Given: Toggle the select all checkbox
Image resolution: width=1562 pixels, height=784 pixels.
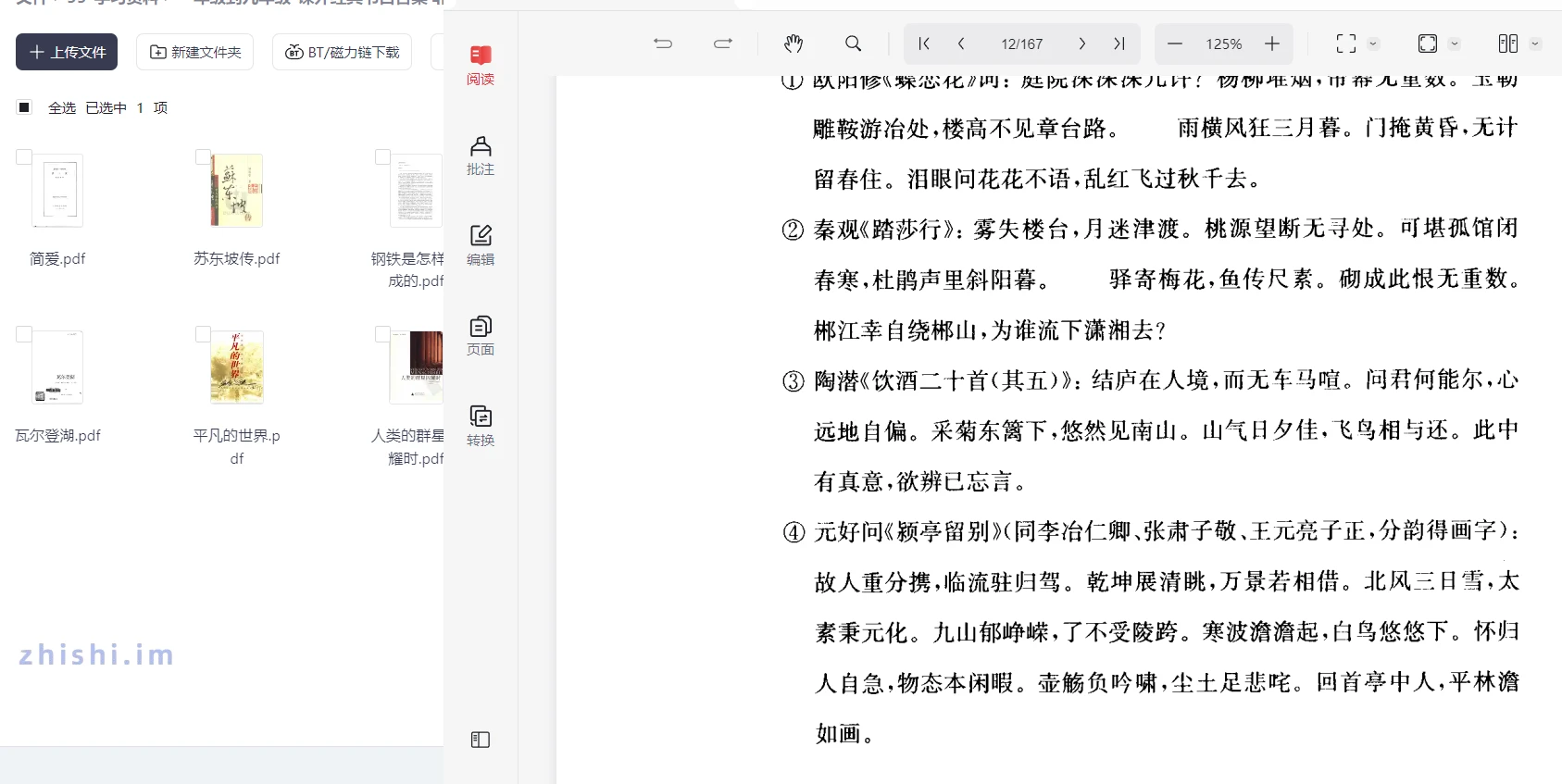Looking at the screenshot, I should point(25,107).
